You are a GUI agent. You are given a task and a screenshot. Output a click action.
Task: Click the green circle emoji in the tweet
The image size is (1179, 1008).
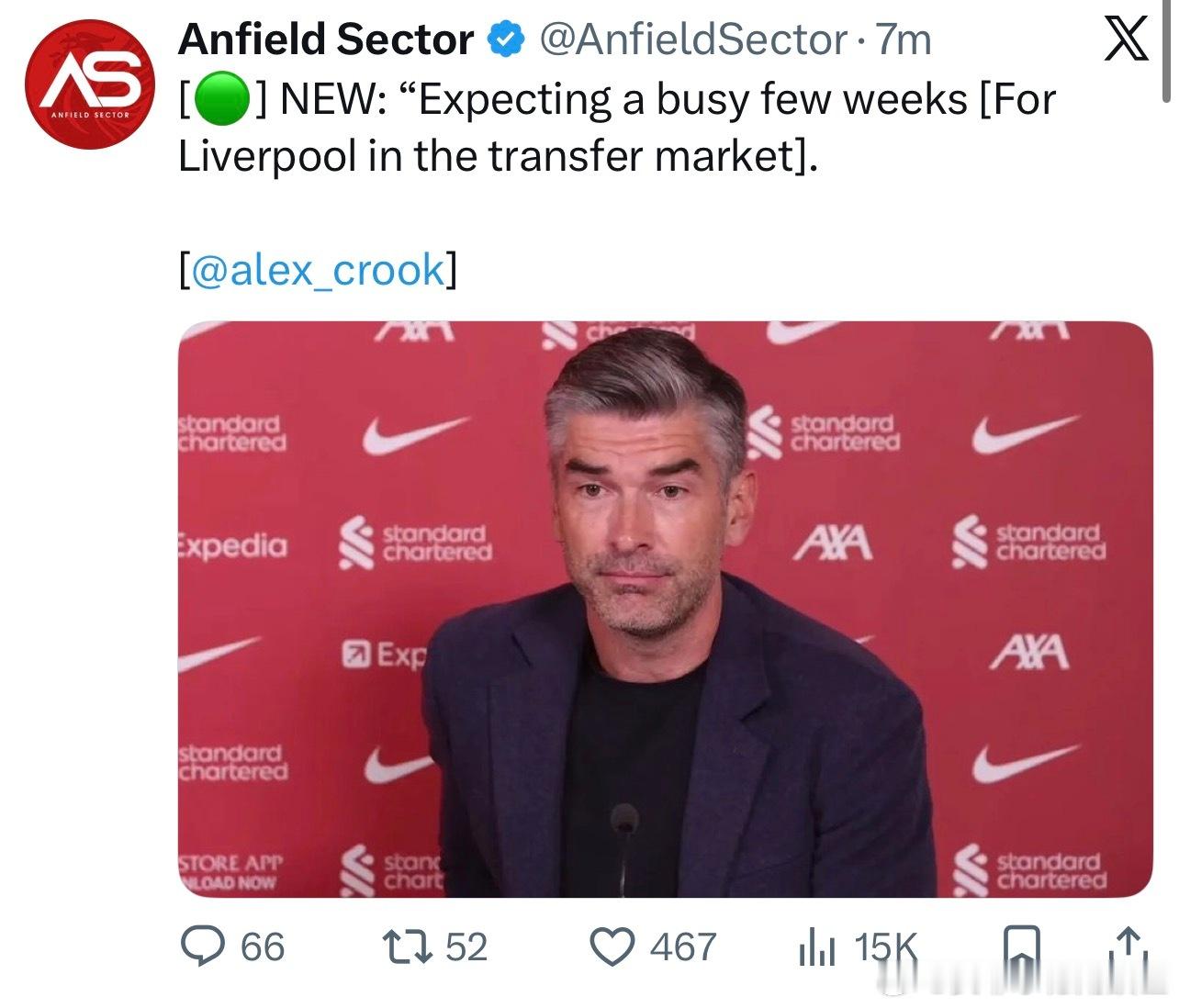coord(220,100)
